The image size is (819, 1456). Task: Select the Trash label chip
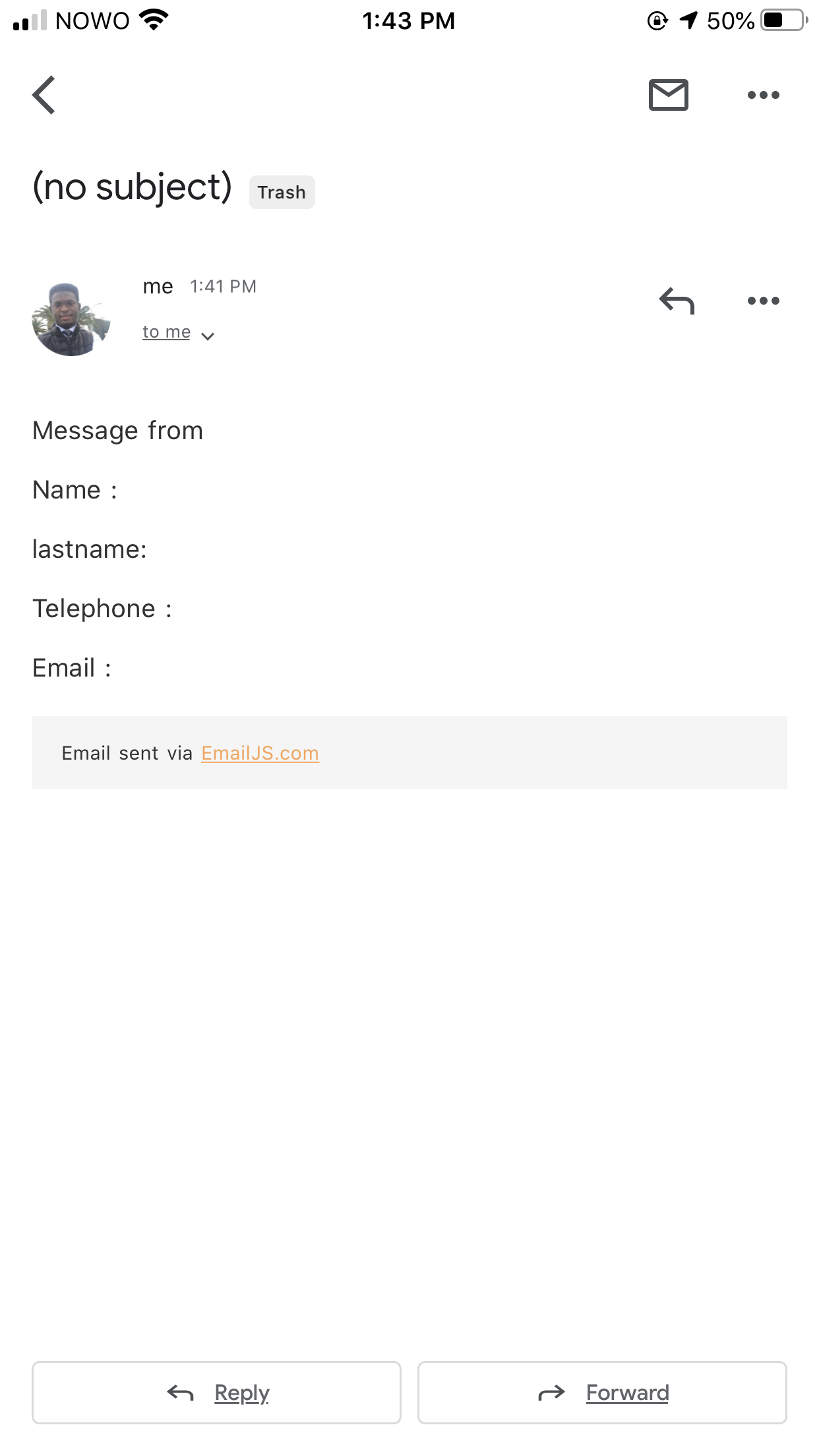[282, 192]
